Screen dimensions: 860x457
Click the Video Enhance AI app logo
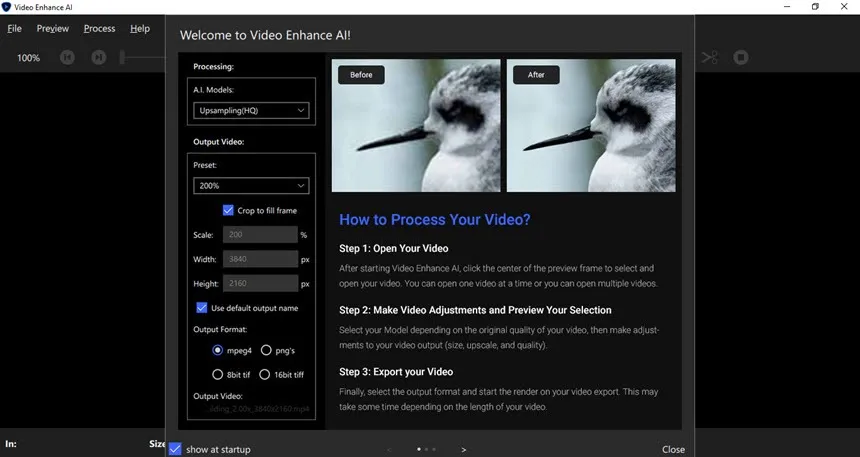7,7
